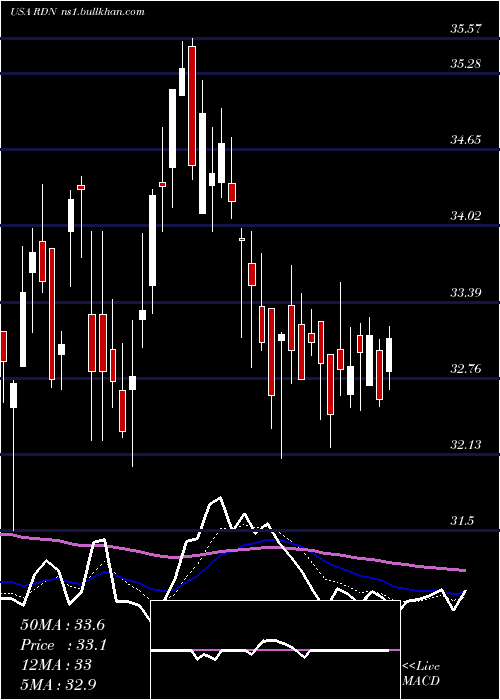This screenshot has height=700, width=500.
Task: Click the USA RDN ns1.bullkhan.com title text
Action: [x=77, y=12]
